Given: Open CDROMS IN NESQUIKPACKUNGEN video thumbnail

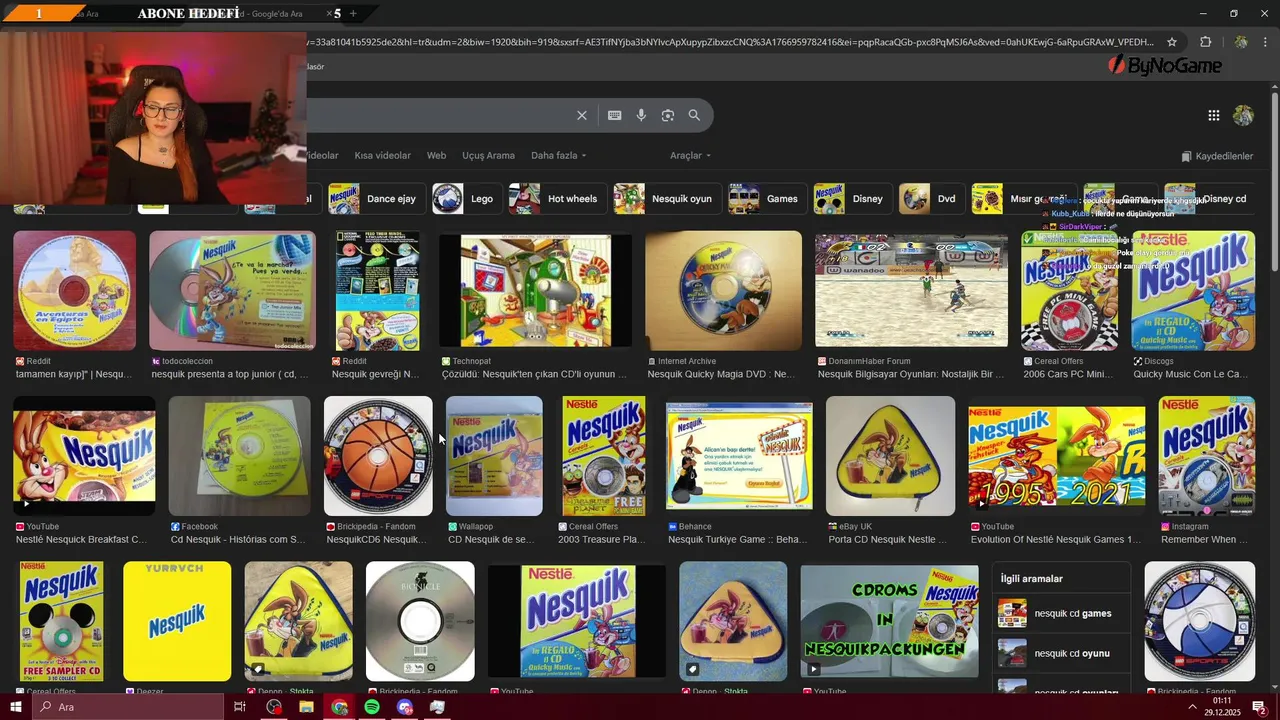Looking at the screenshot, I should (x=890, y=621).
